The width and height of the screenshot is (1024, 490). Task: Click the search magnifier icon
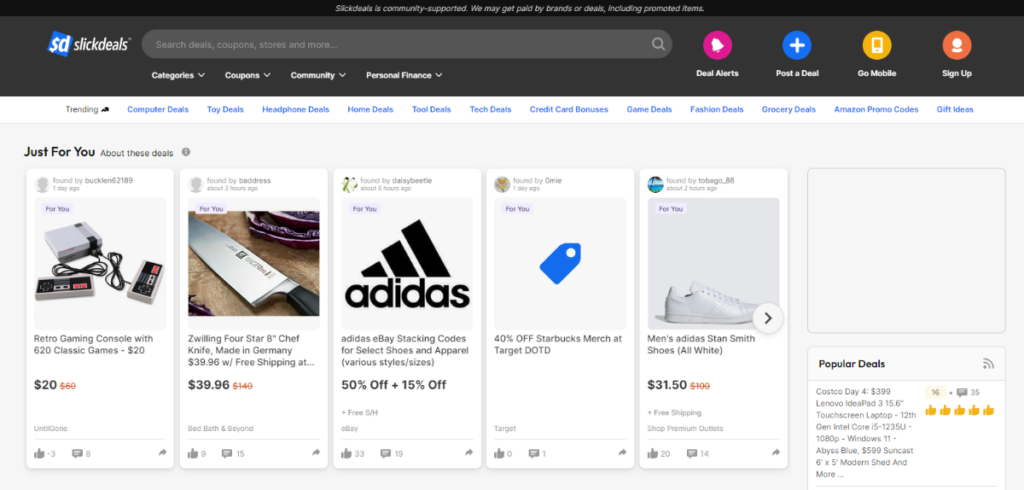[658, 44]
